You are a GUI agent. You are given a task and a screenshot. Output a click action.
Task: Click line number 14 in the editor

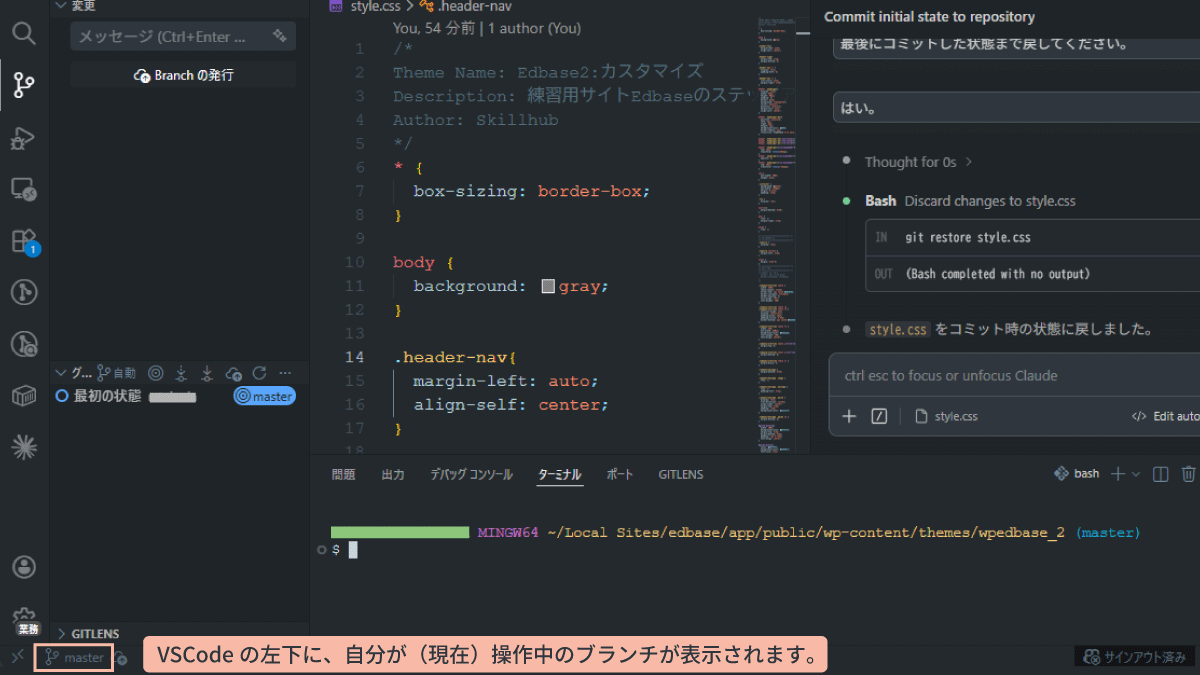[x=354, y=357]
